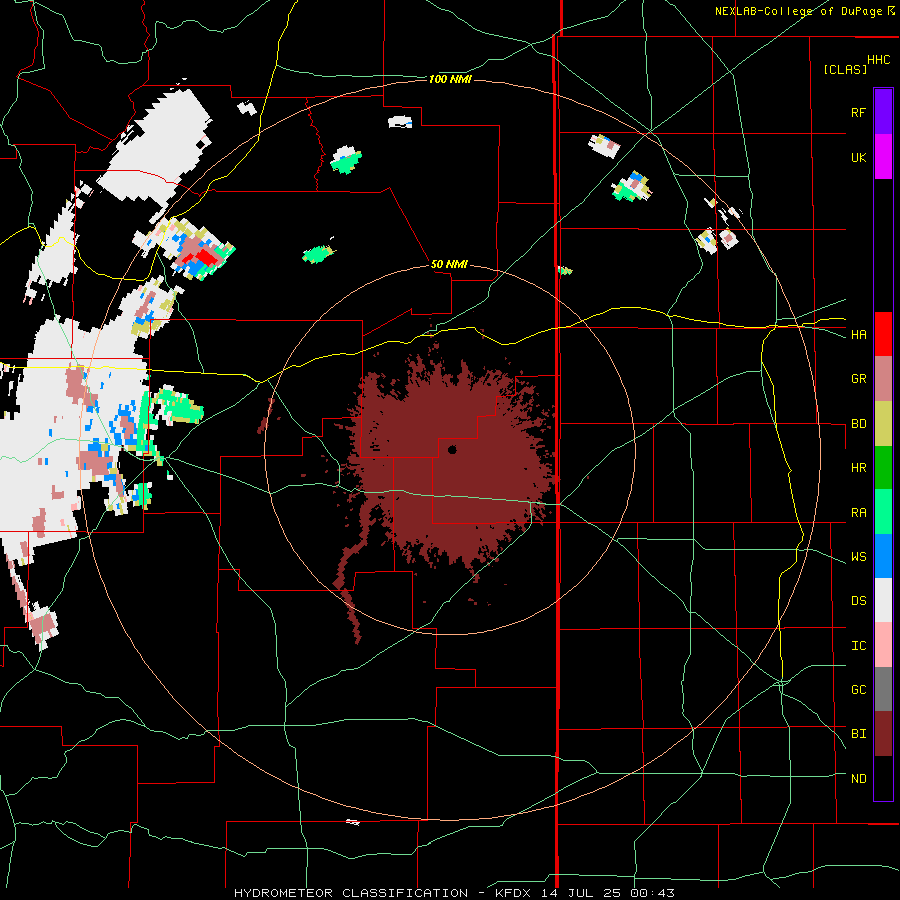Click the 50 NMI range ring label

click(449, 264)
